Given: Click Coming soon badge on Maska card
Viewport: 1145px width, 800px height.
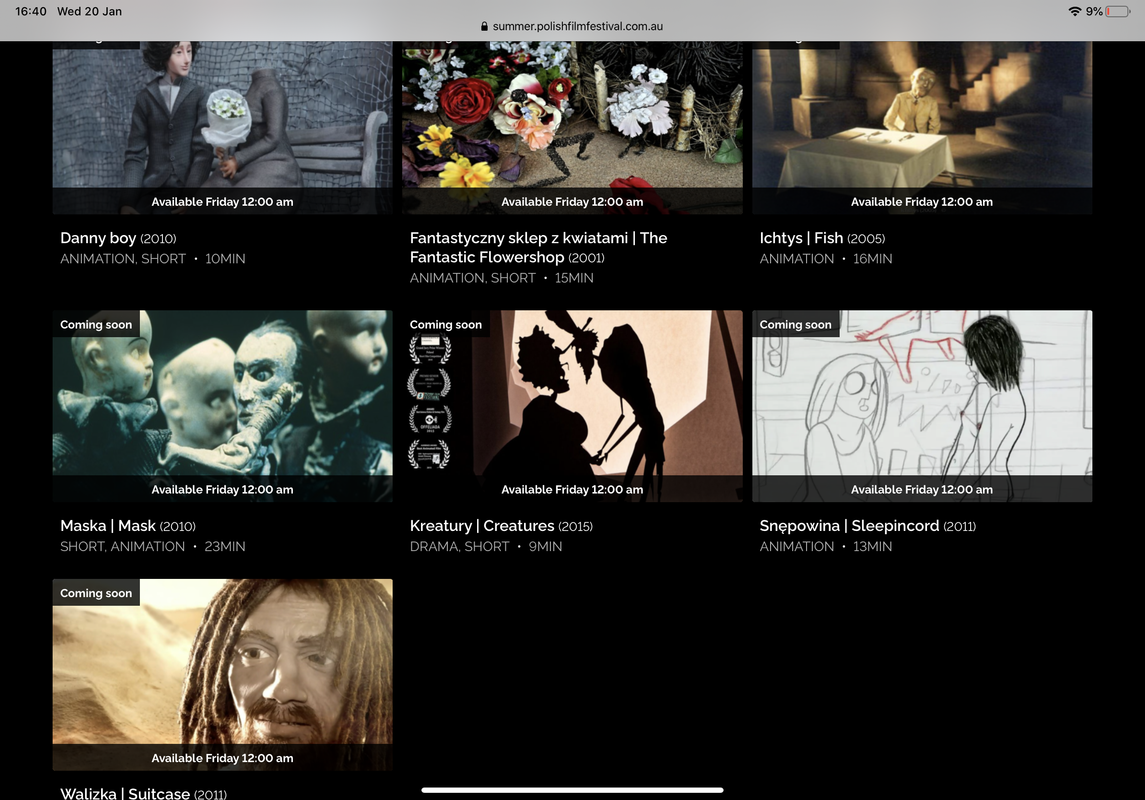Looking at the screenshot, I should point(96,324).
